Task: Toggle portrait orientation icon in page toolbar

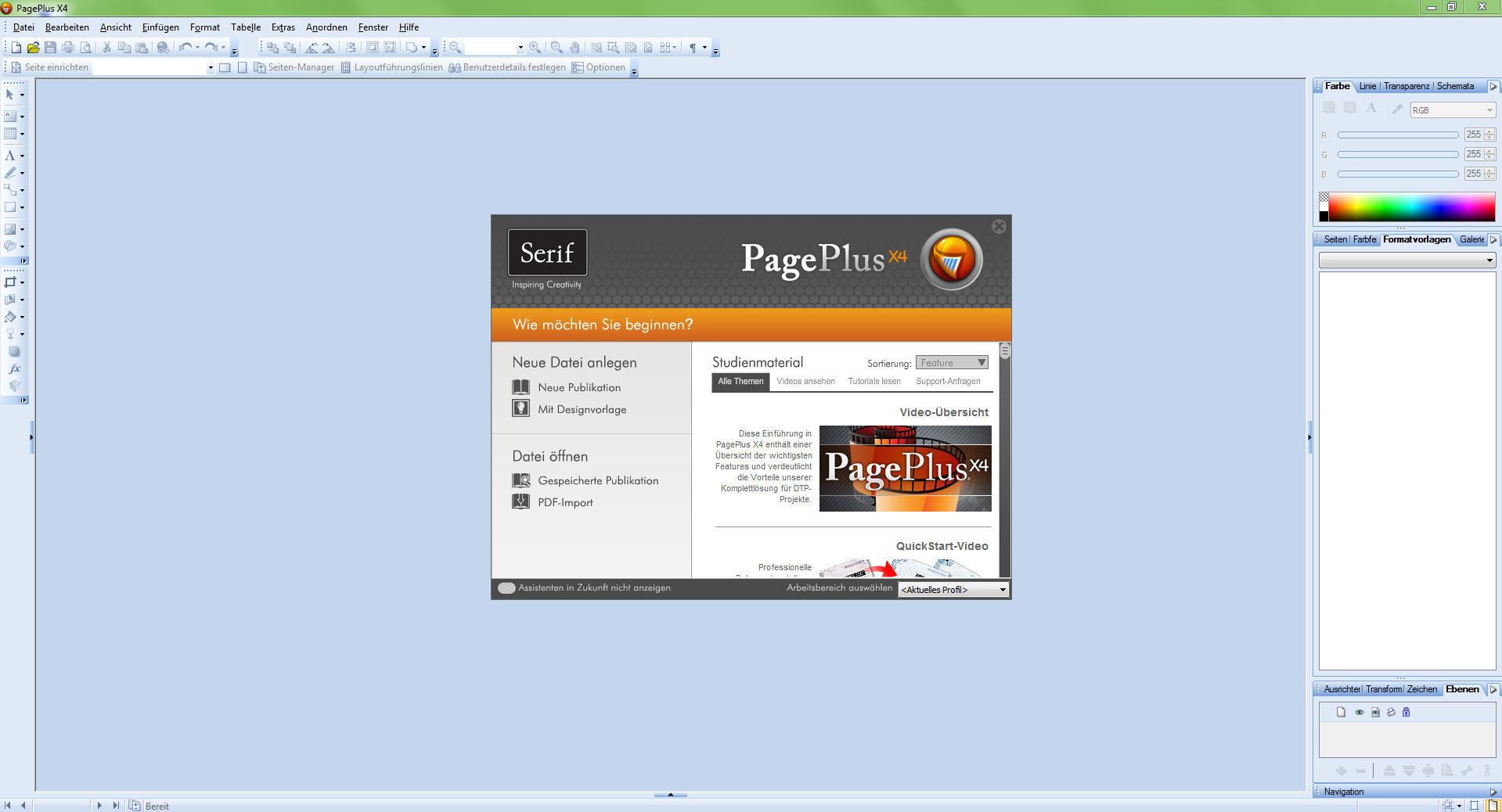Action: [243, 67]
